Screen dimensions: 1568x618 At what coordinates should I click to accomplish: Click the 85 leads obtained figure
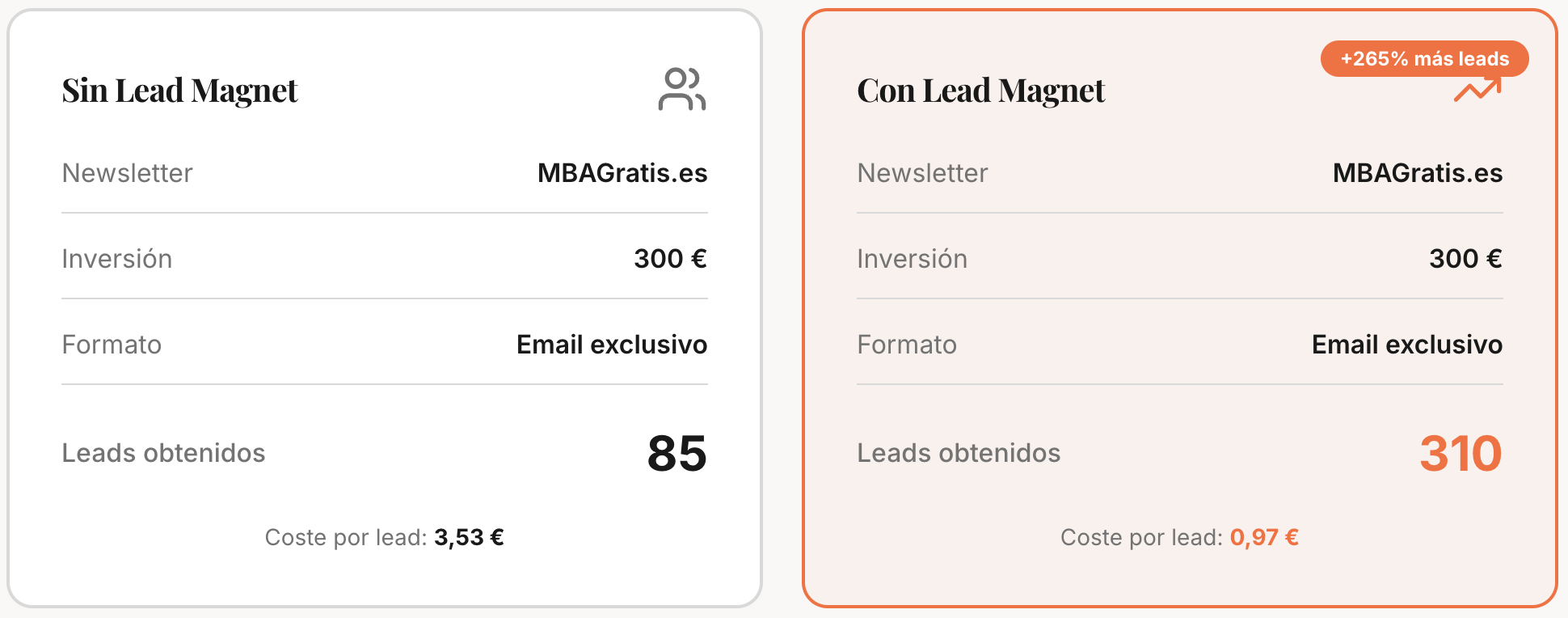[x=677, y=453]
